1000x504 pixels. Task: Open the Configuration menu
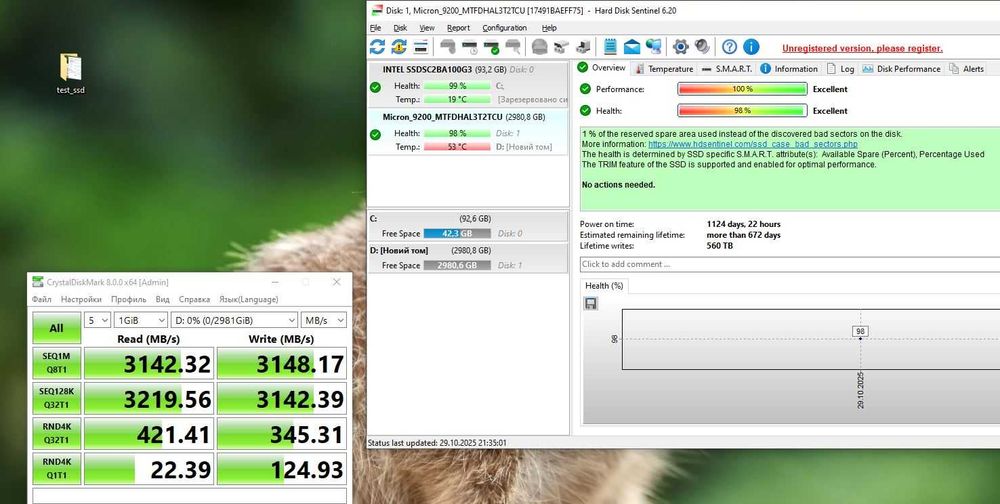pos(504,28)
